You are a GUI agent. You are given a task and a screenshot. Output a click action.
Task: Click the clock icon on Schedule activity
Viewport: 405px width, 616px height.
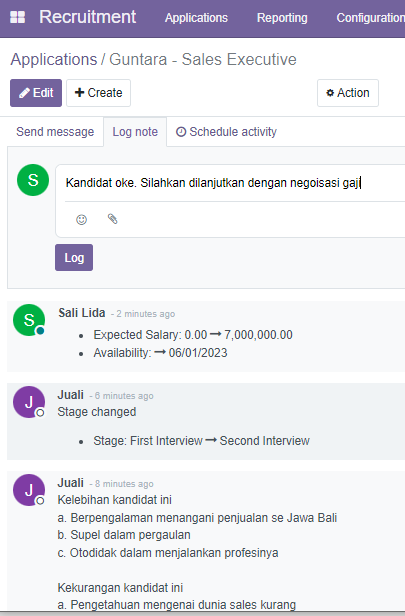tap(181, 132)
